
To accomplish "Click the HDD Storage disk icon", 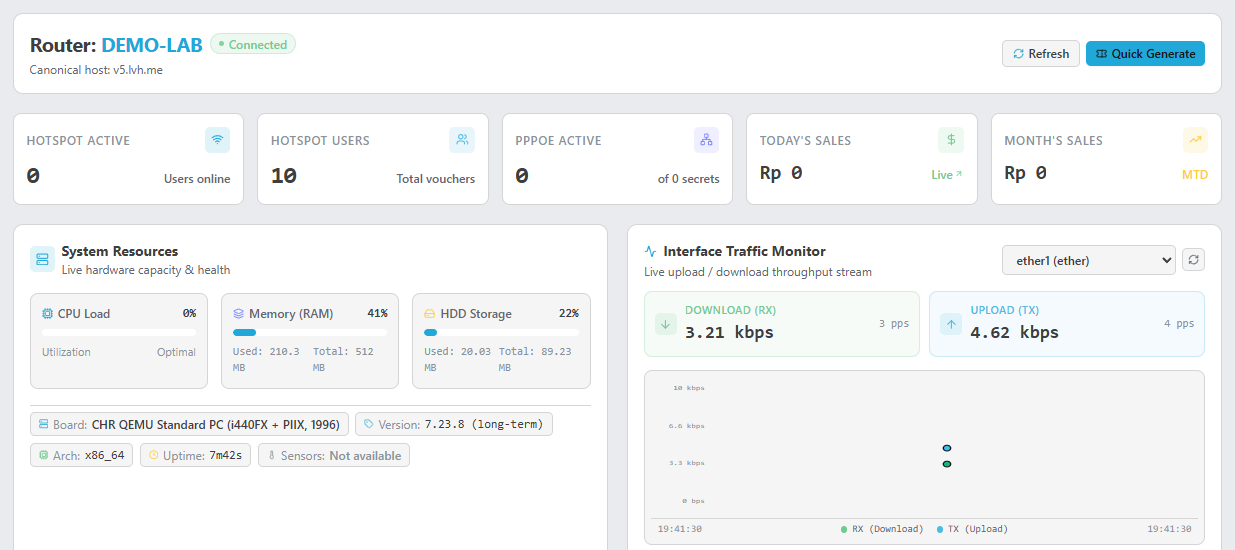I will click(430, 314).
